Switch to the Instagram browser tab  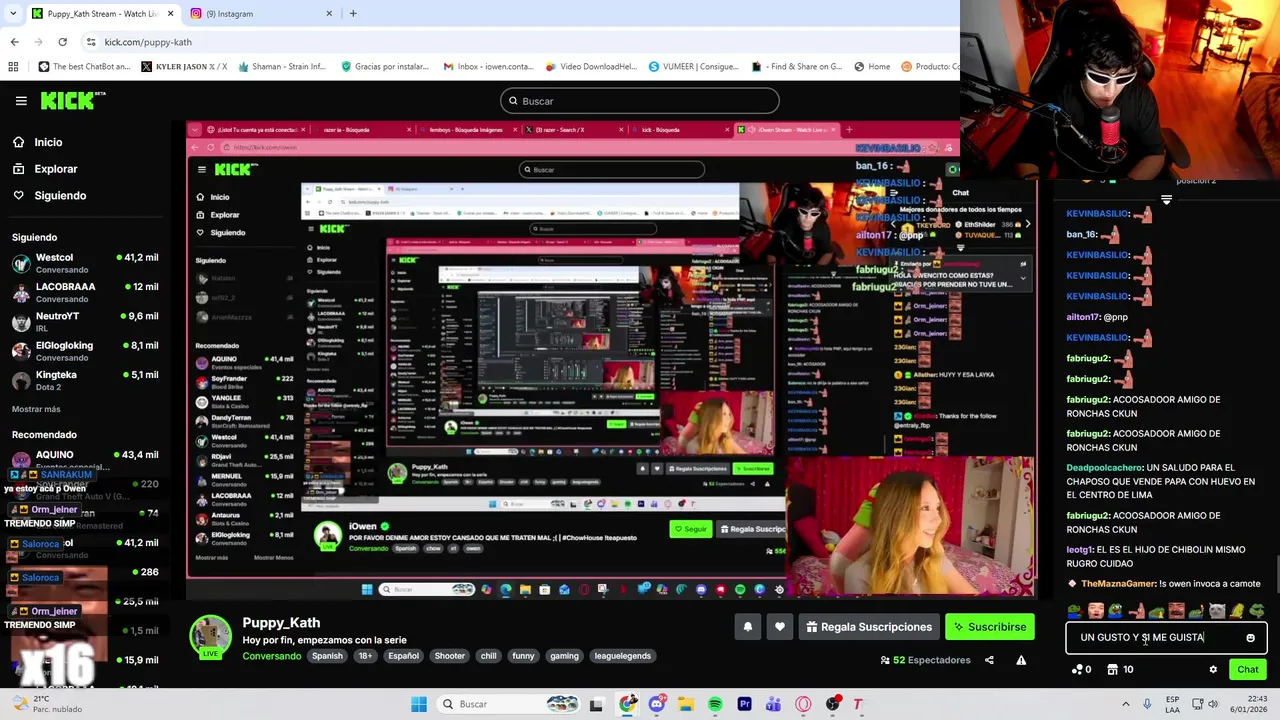tap(260, 13)
